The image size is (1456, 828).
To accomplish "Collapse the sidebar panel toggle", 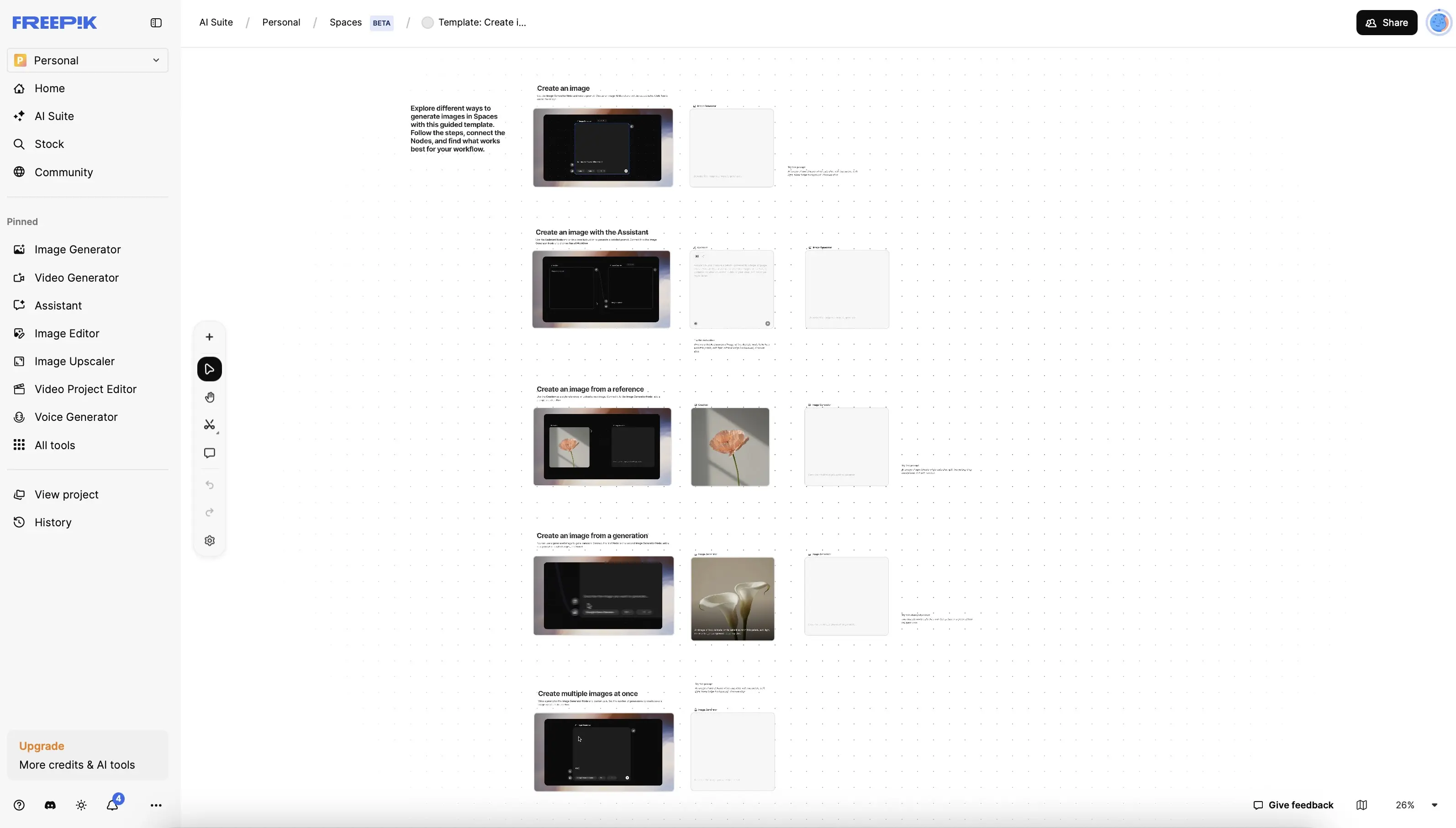I will click(x=156, y=23).
